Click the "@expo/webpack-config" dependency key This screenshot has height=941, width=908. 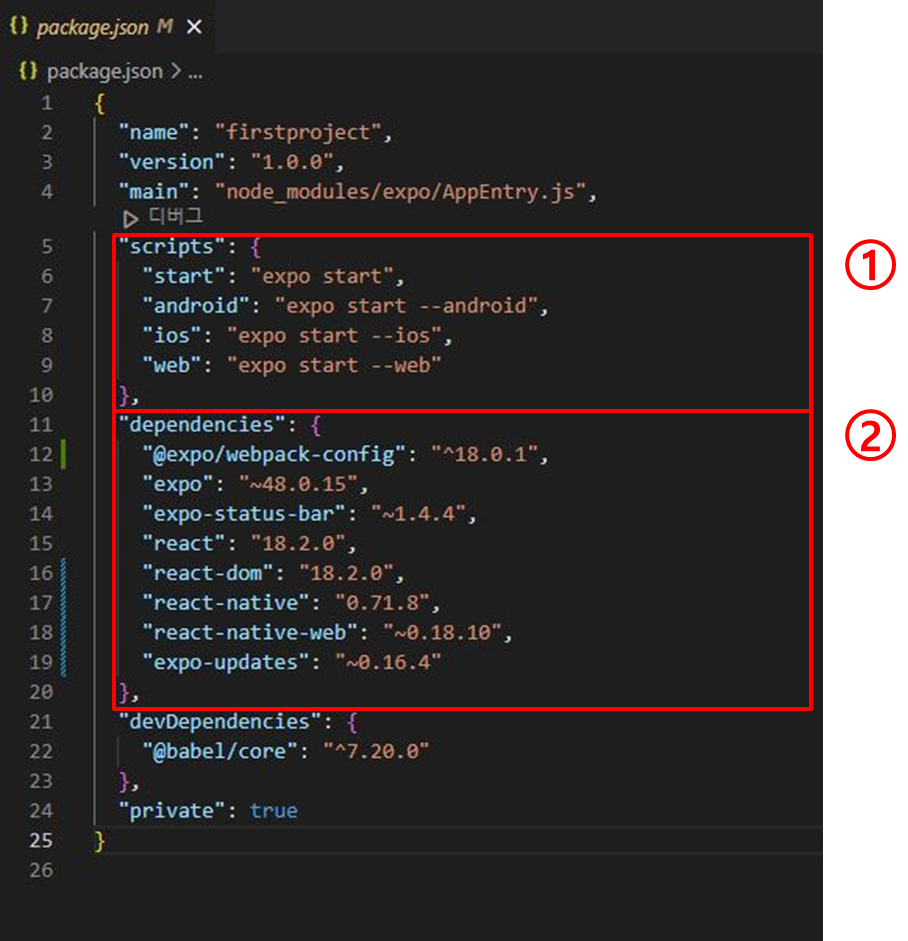274,454
